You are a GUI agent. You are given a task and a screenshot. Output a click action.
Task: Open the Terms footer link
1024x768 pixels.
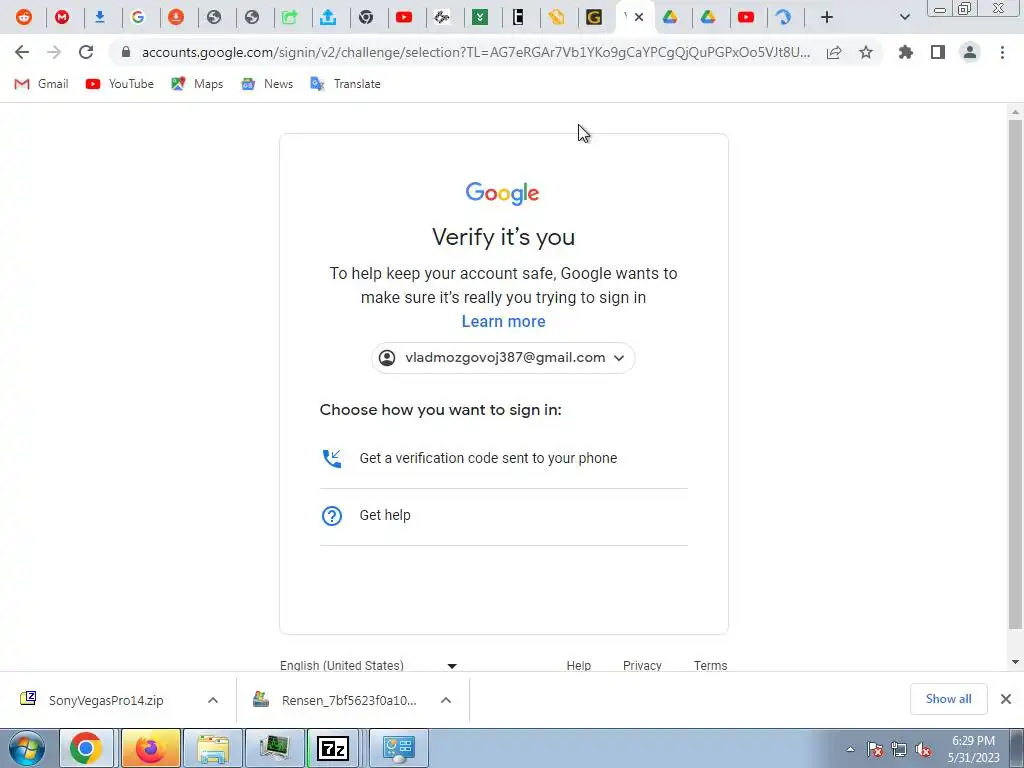(711, 665)
